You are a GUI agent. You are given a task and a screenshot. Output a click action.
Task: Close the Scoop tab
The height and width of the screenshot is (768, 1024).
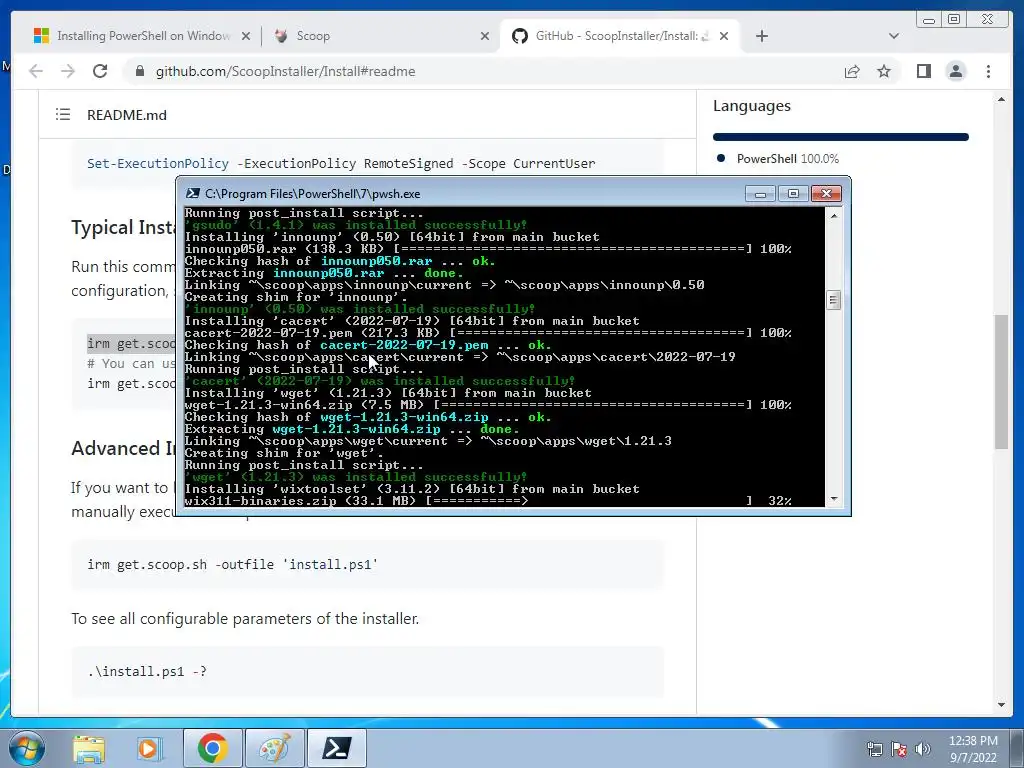(485, 36)
